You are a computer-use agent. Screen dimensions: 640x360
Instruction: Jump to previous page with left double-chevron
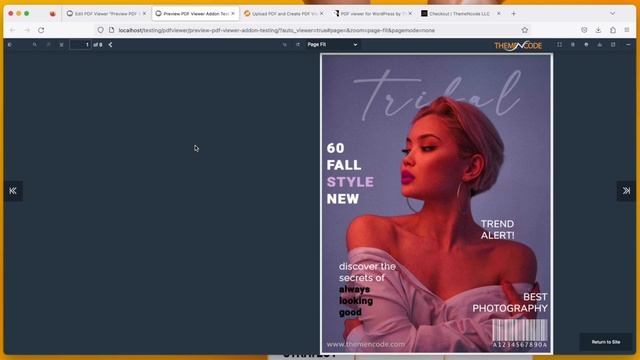(13, 191)
